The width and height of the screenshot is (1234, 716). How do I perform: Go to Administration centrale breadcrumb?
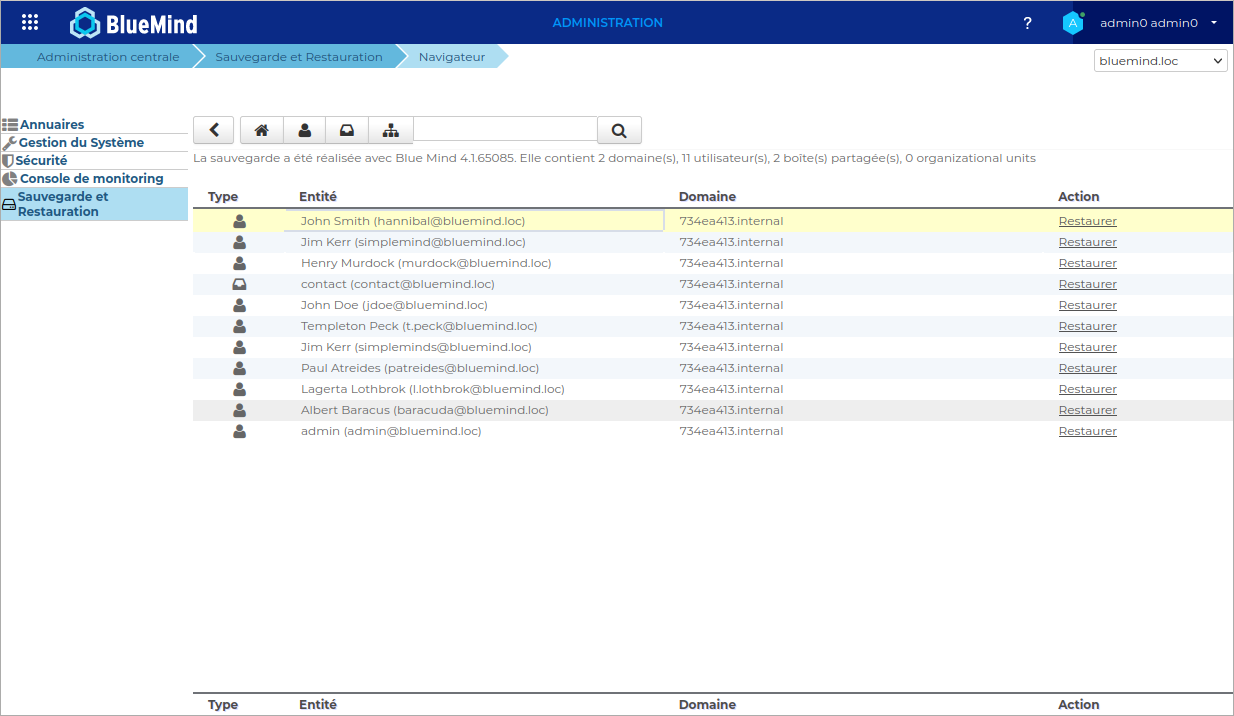108,57
